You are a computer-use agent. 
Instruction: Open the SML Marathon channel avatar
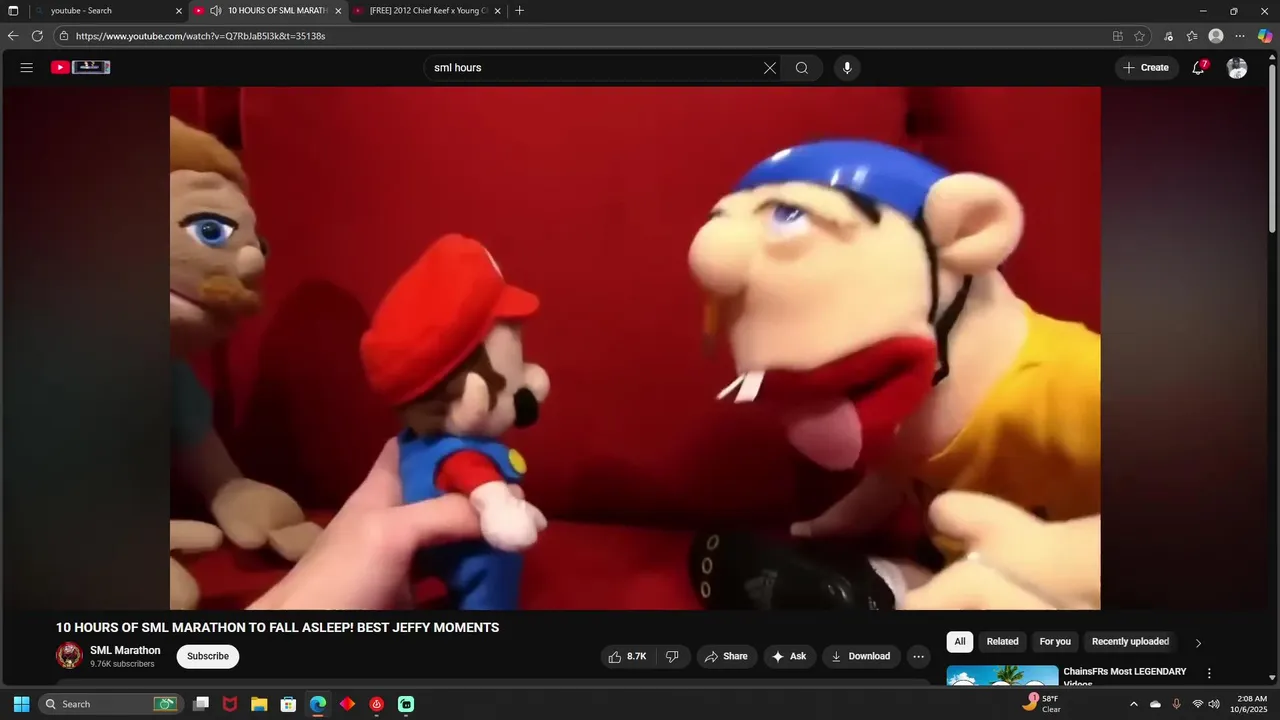click(69, 656)
